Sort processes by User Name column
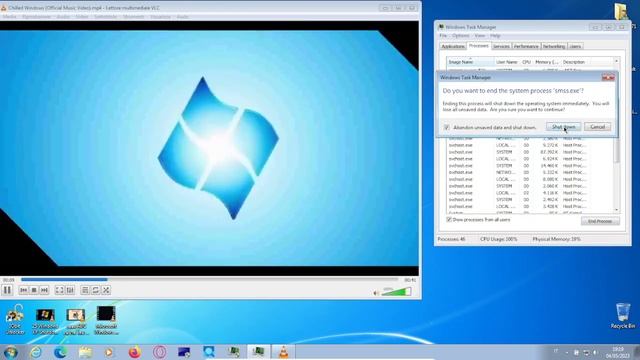The width and height of the screenshot is (640, 360). [507, 62]
